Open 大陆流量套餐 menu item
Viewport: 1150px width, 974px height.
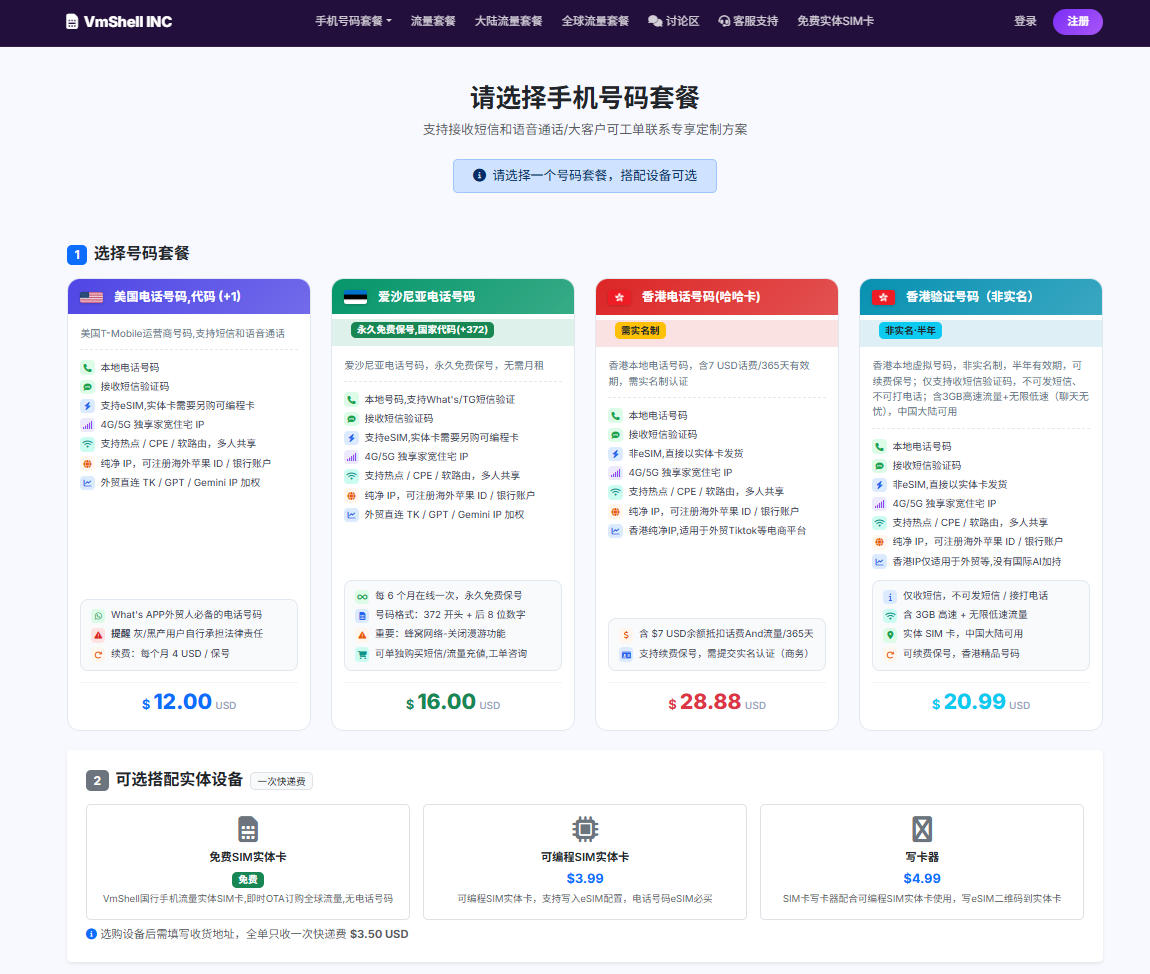(x=508, y=21)
